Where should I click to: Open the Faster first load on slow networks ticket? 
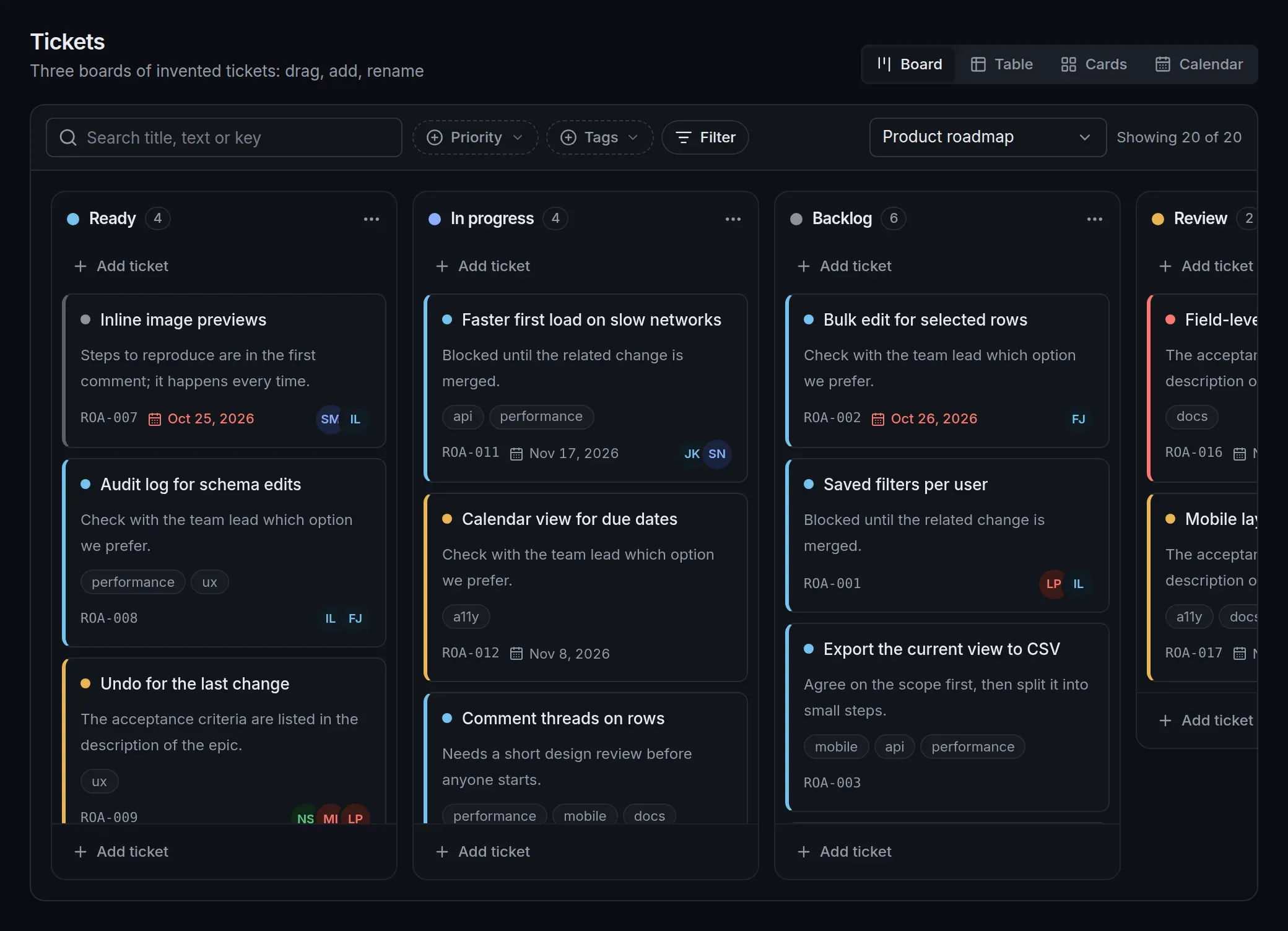point(586,388)
